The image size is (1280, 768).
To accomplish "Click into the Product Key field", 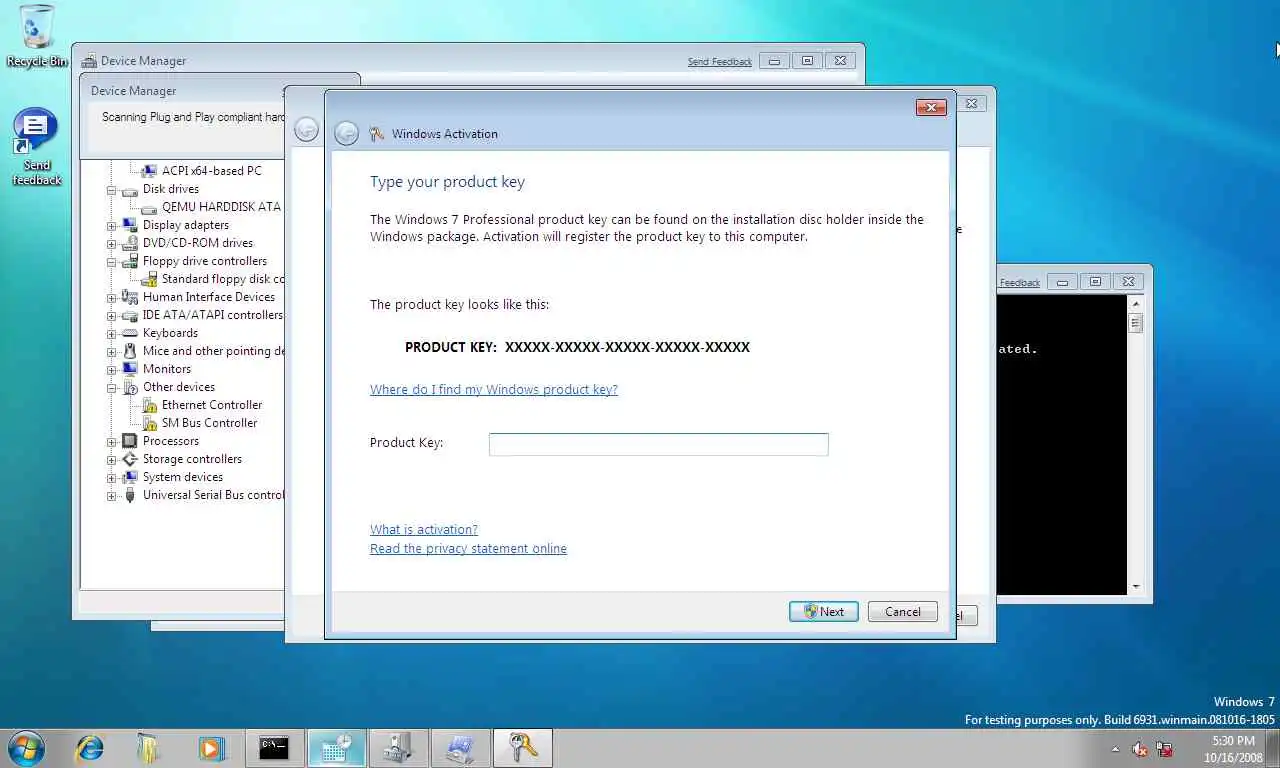I will click(658, 444).
